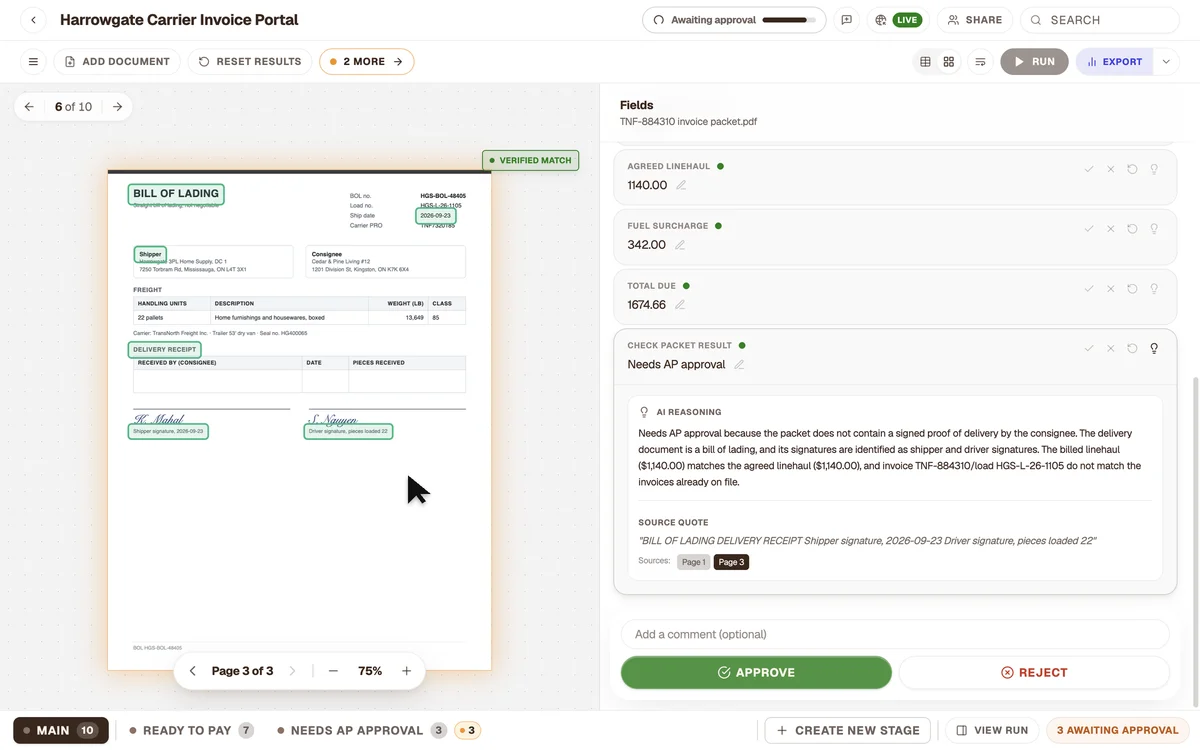
Task: Edit the Check Packet Result pencil
Action: click(x=739, y=365)
